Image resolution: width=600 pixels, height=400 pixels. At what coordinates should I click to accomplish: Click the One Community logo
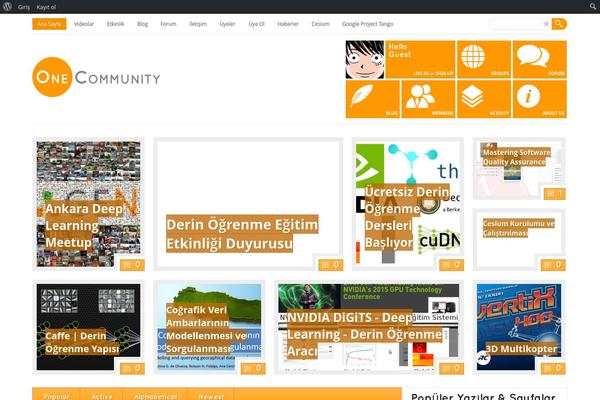[96, 77]
